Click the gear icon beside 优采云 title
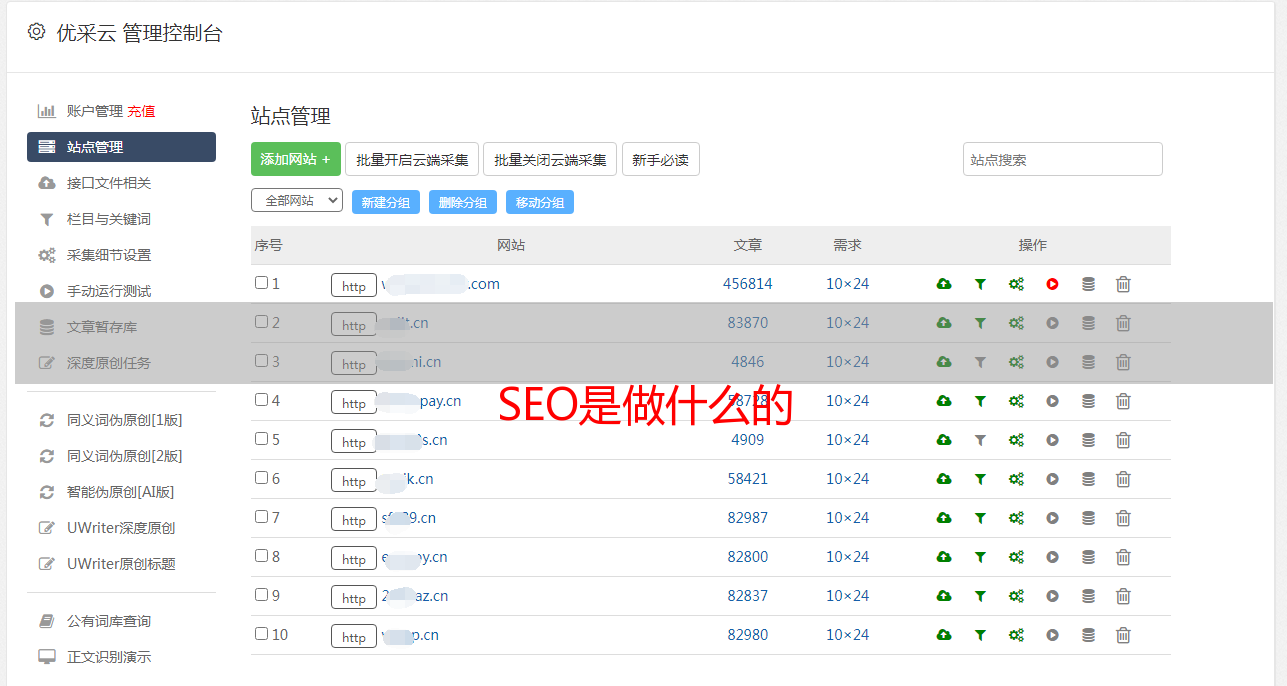Viewport: 1287px width, 686px height. pos(36,31)
